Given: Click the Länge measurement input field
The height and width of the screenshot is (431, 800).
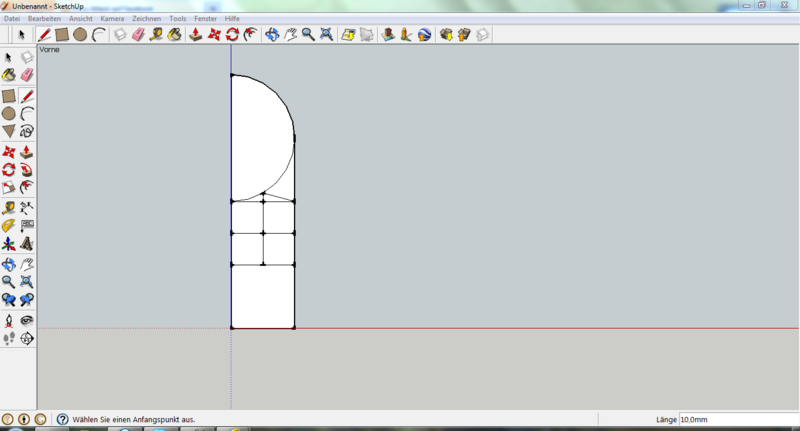Looking at the screenshot, I should tap(738, 420).
